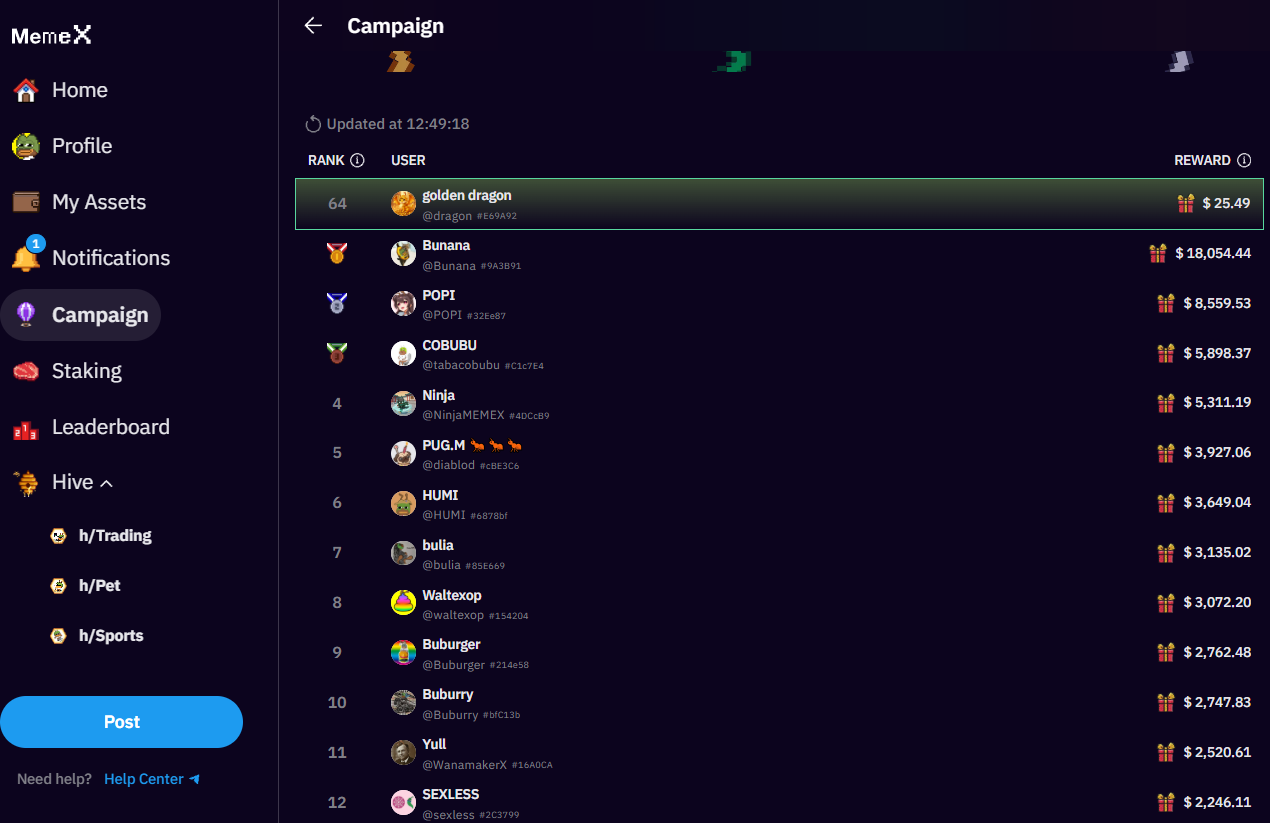This screenshot has height=823, width=1270.
Task: Click the gold medal for rank one
Action: 337,253
